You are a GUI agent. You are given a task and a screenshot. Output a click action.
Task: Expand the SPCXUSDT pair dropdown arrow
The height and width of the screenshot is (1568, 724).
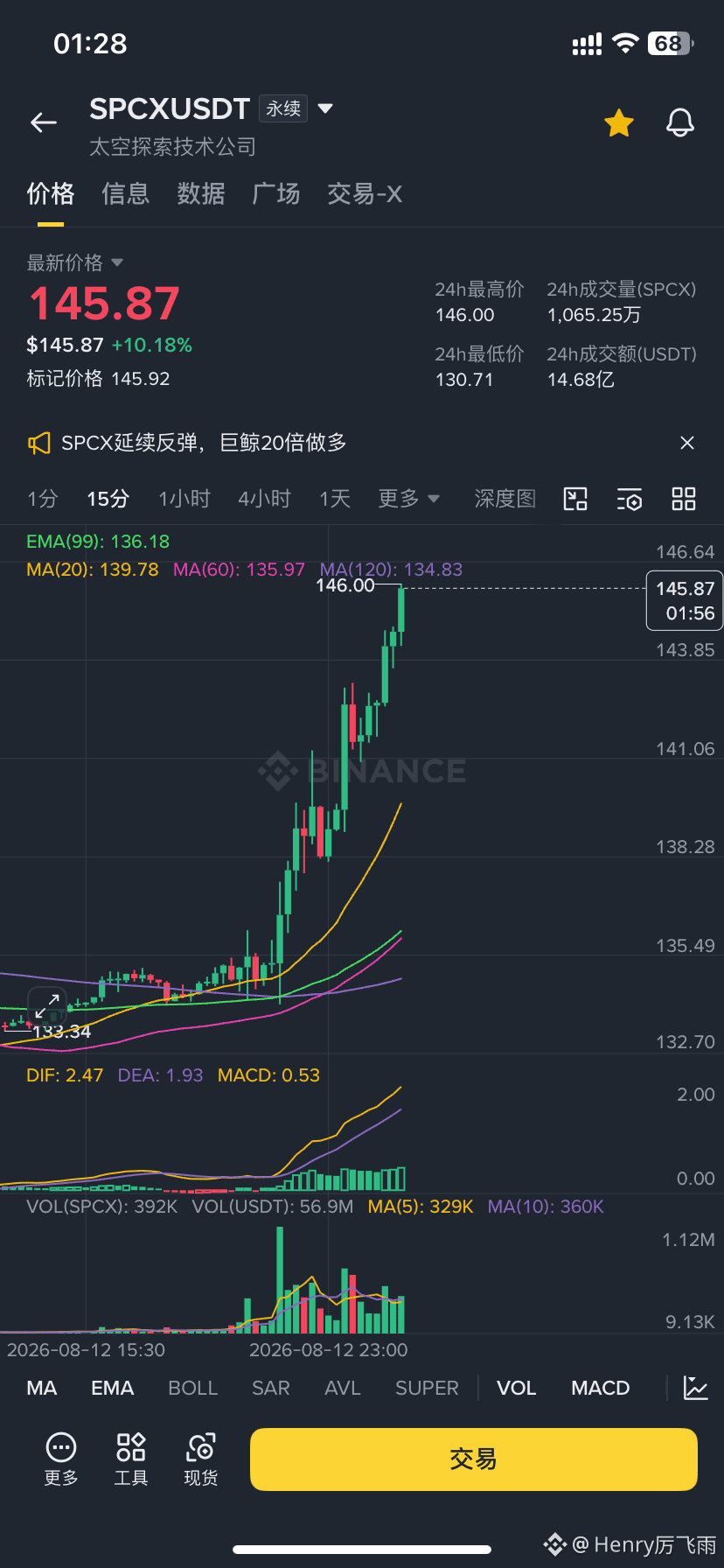tap(325, 108)
